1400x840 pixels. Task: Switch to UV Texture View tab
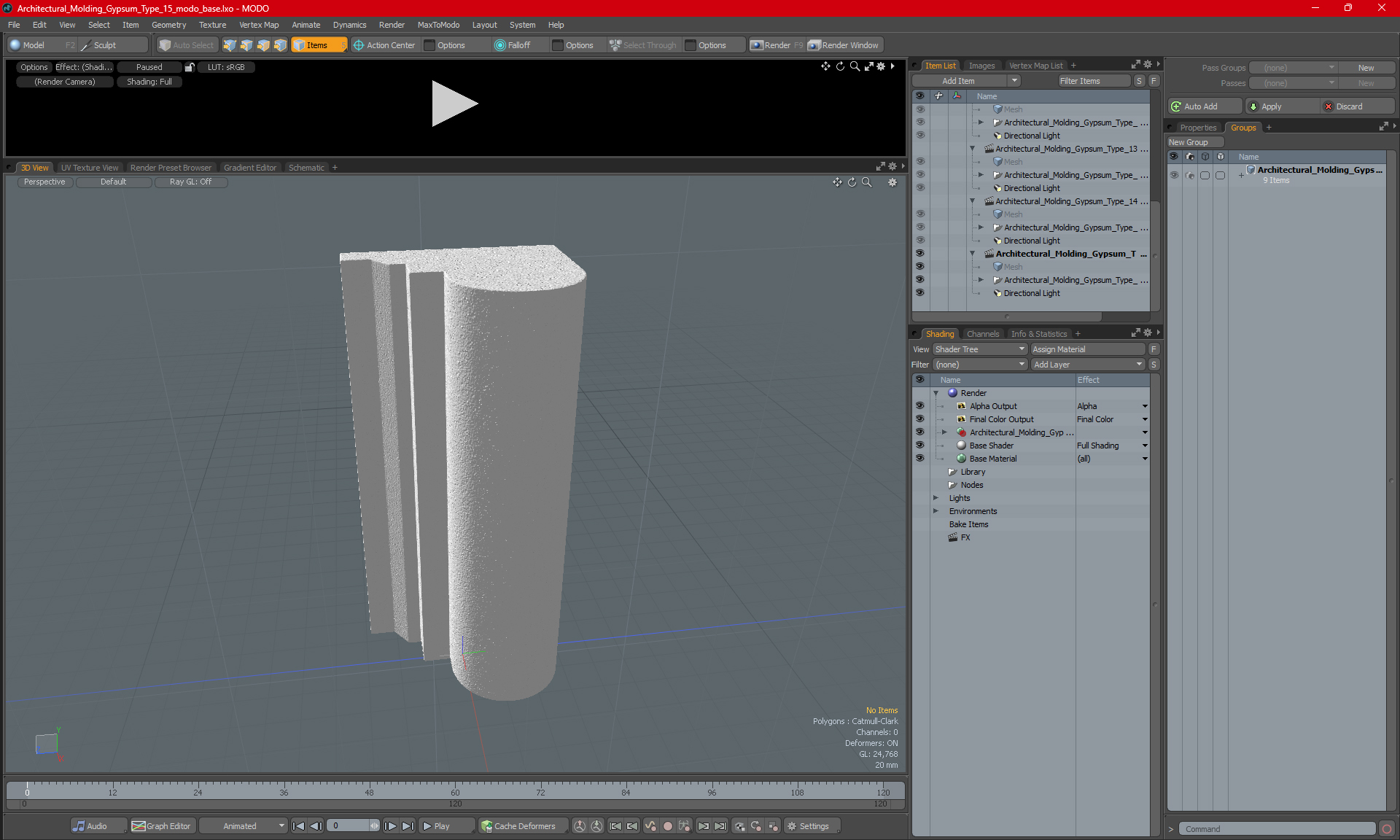coord(90,168)
